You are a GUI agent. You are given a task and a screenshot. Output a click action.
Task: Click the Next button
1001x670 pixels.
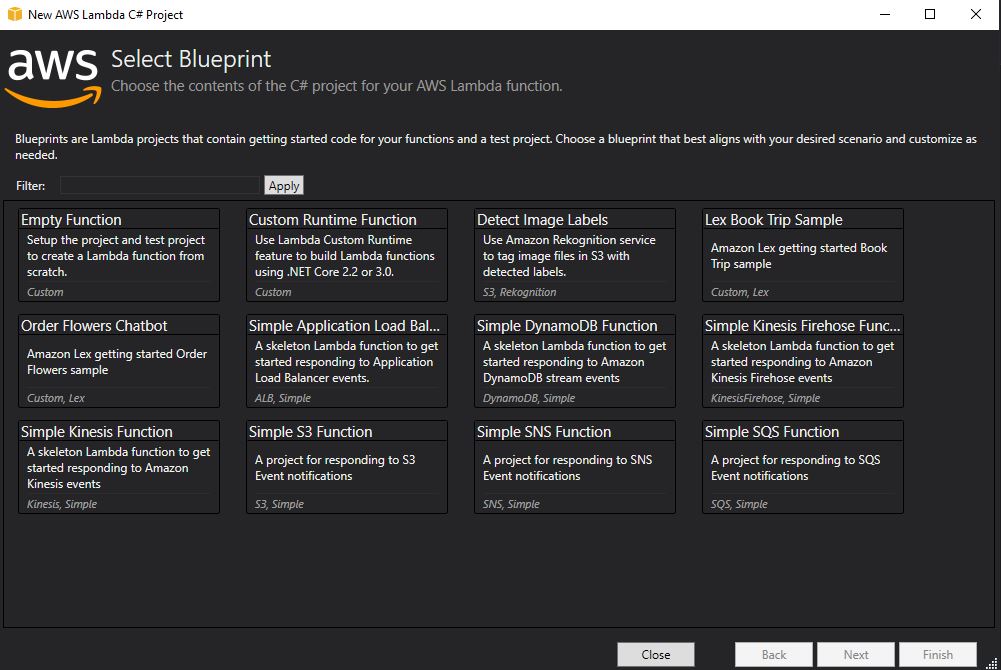[856, 655]
